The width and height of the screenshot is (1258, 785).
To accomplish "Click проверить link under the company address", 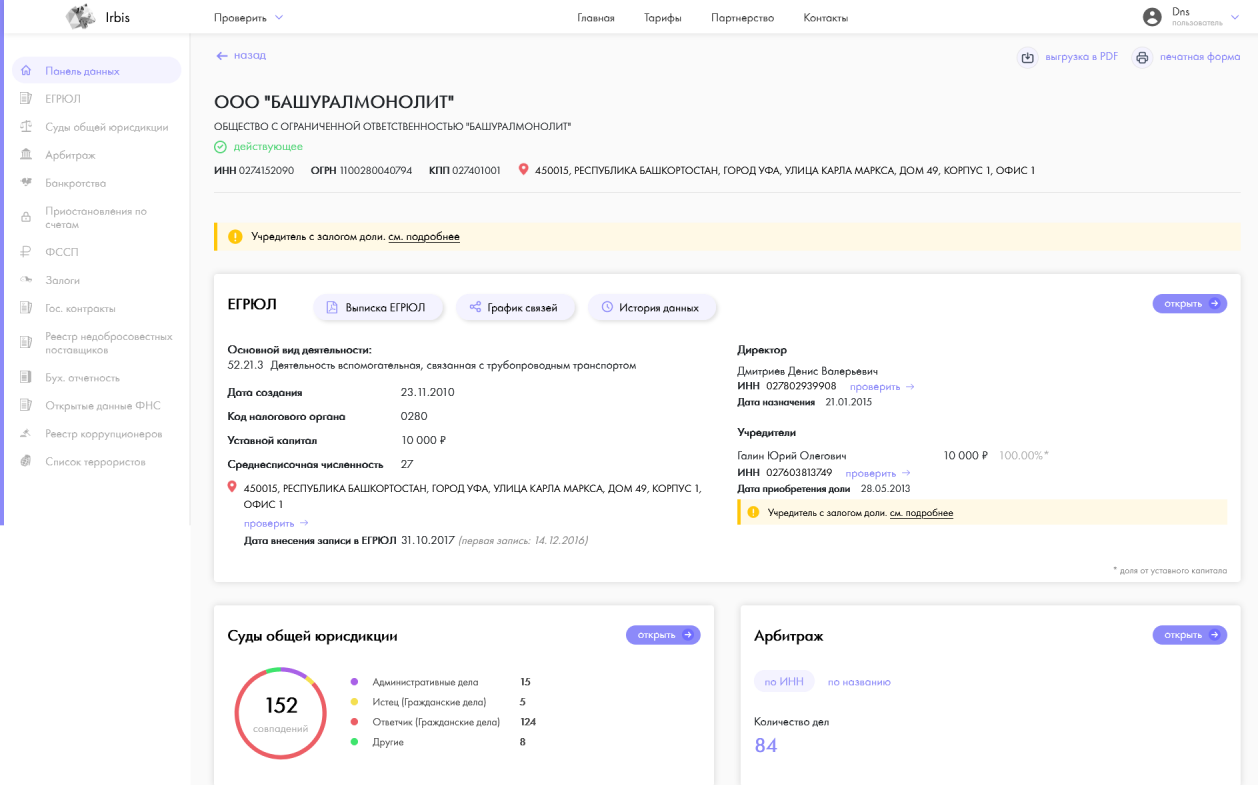I will click(276, 523).
